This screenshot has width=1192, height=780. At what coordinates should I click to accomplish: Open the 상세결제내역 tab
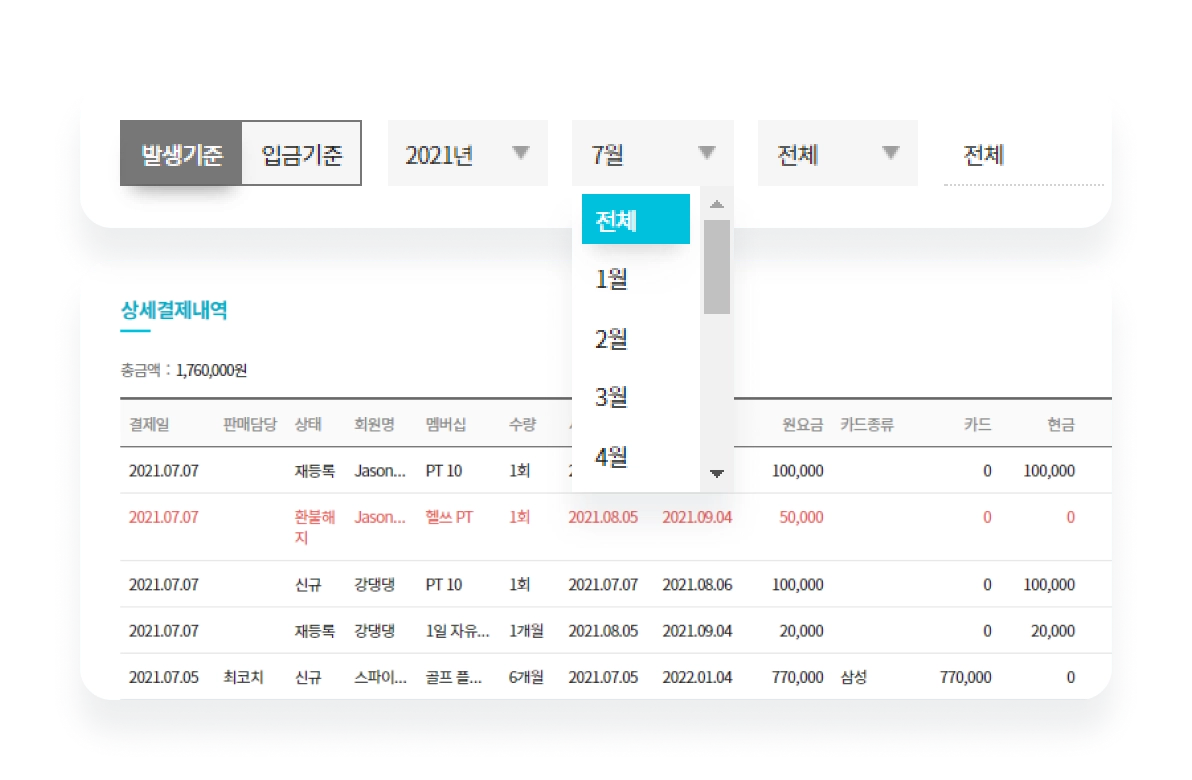pos(174,310)
